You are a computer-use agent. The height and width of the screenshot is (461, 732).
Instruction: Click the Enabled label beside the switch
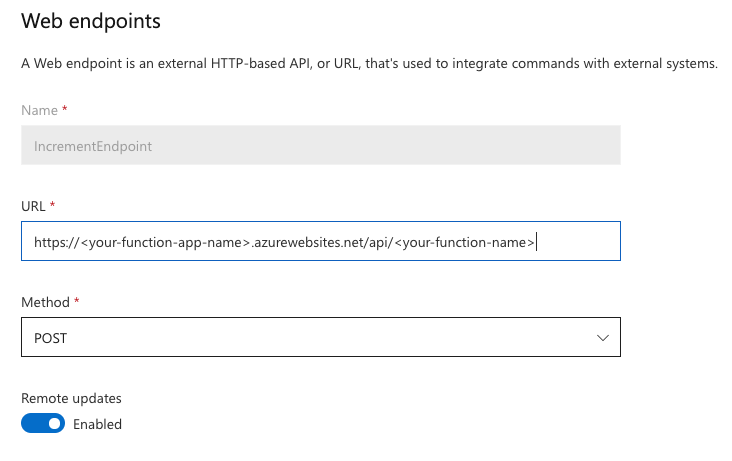tap(97, 424)
